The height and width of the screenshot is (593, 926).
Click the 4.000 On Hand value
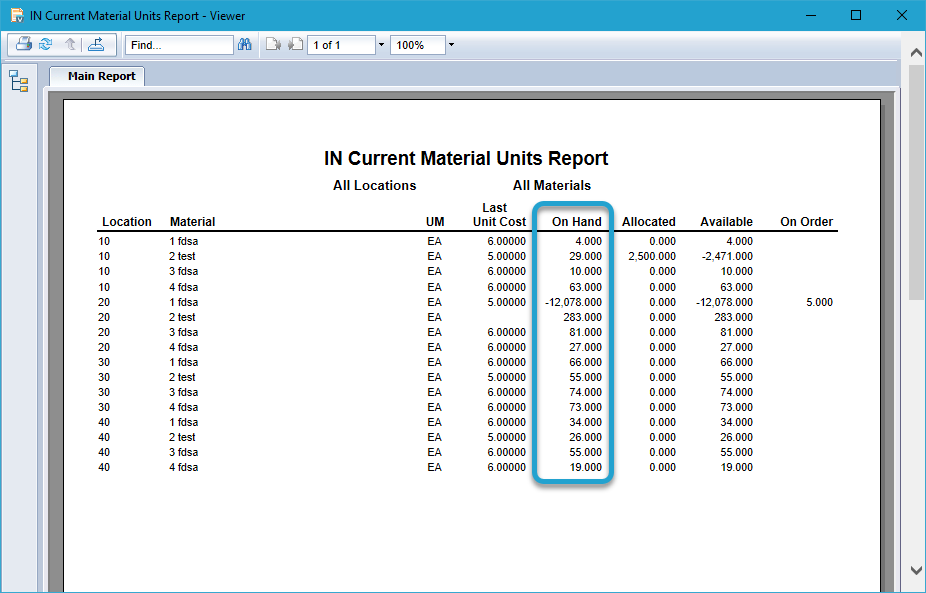point(589,242)
